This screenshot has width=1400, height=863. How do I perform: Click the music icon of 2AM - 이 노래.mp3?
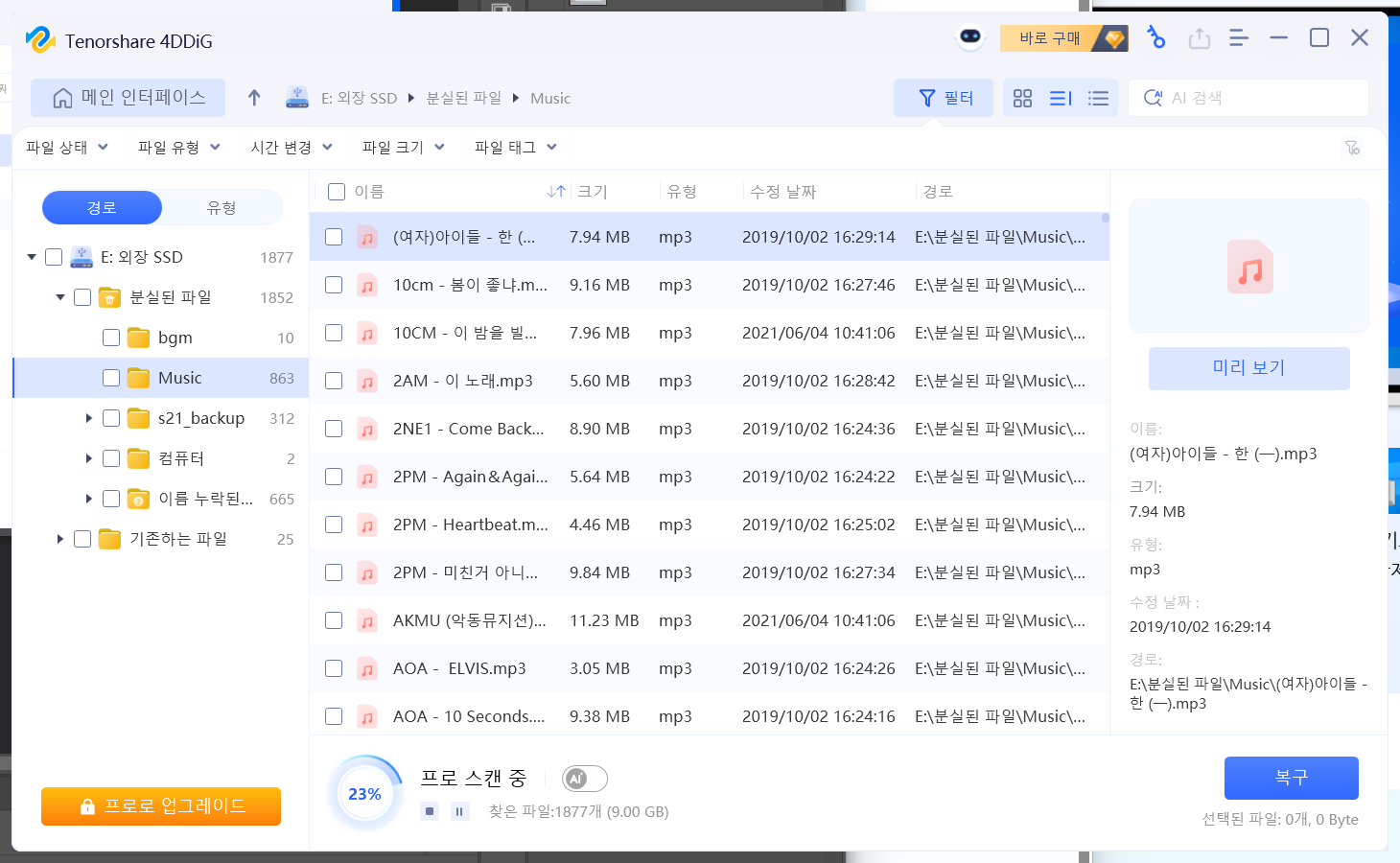point(367,381)
